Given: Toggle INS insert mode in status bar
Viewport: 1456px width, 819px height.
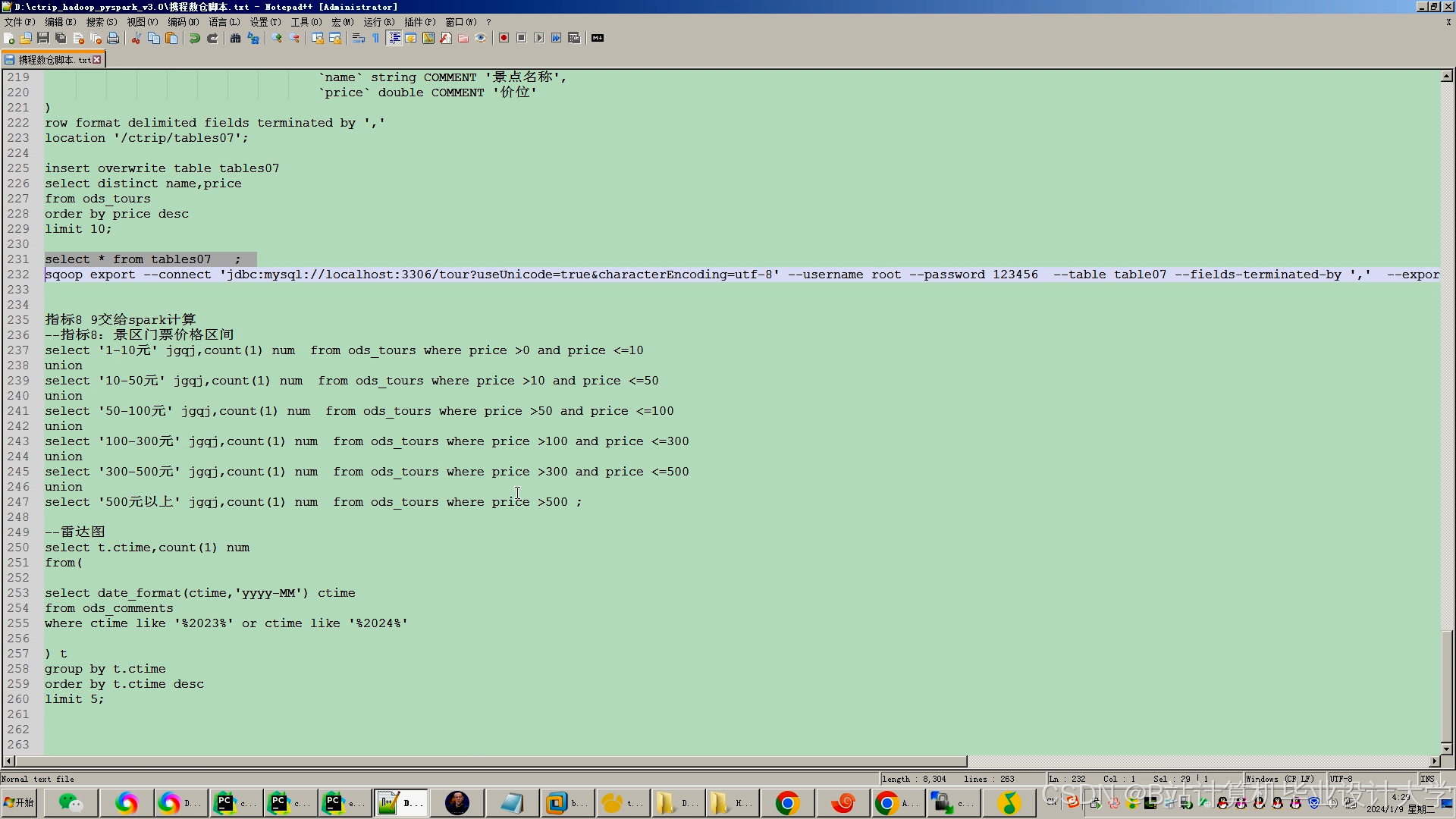Looking at the screenshot, I should pyautogui.click(x=1427, y=779).
